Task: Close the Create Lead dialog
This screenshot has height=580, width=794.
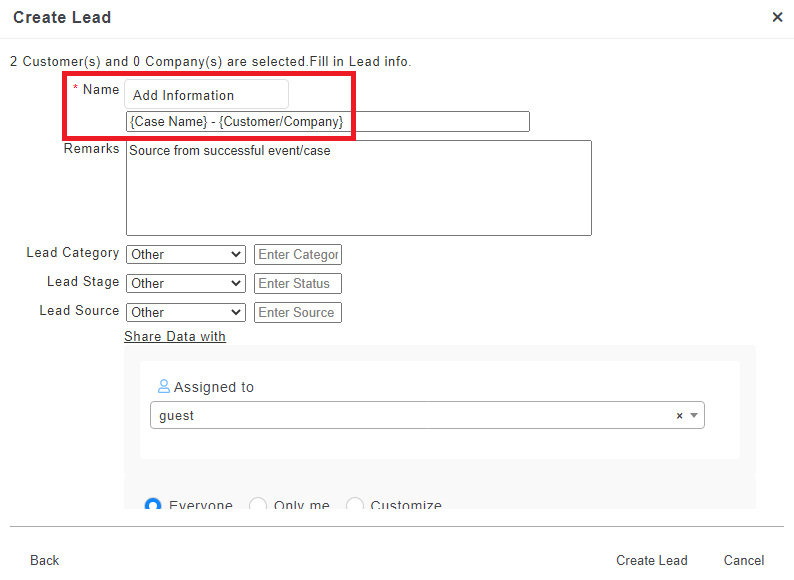Action: click(777, 17)
